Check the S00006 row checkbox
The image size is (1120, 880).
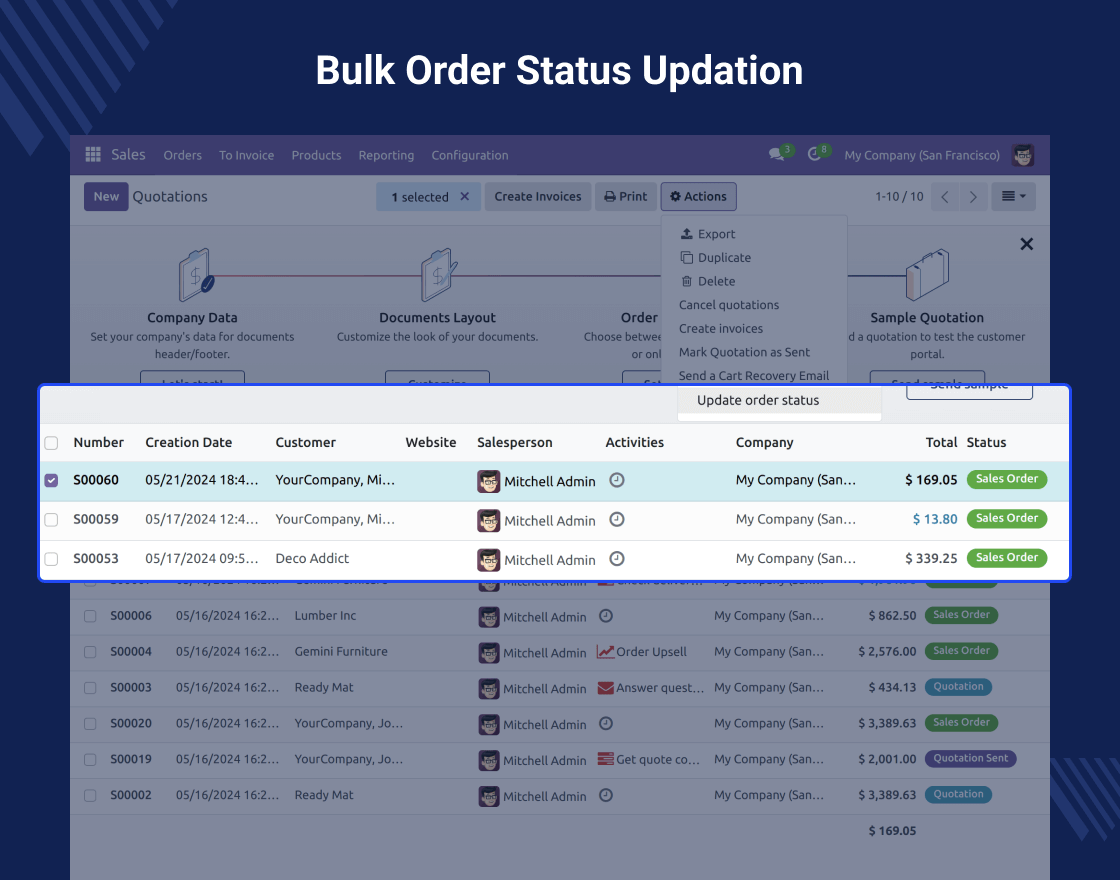click(90, 616)
